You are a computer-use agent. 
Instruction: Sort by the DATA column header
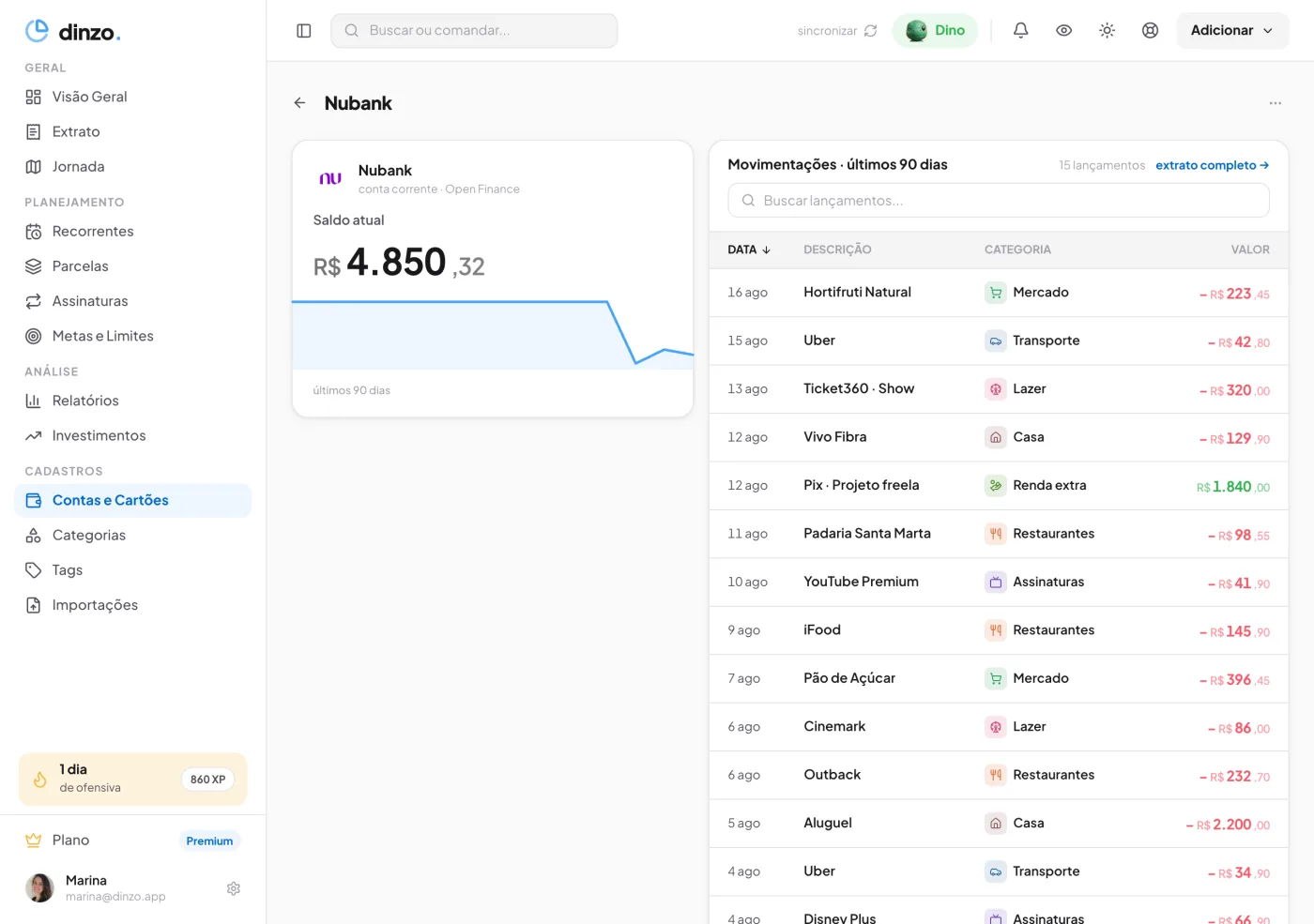click(749, 250)
